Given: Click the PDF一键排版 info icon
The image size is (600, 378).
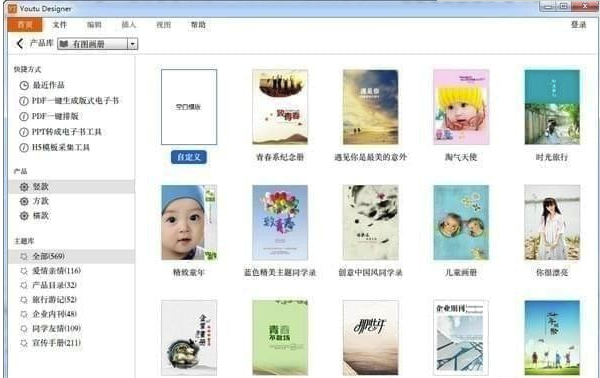Looking at the screenshot, I should [24, 116].
